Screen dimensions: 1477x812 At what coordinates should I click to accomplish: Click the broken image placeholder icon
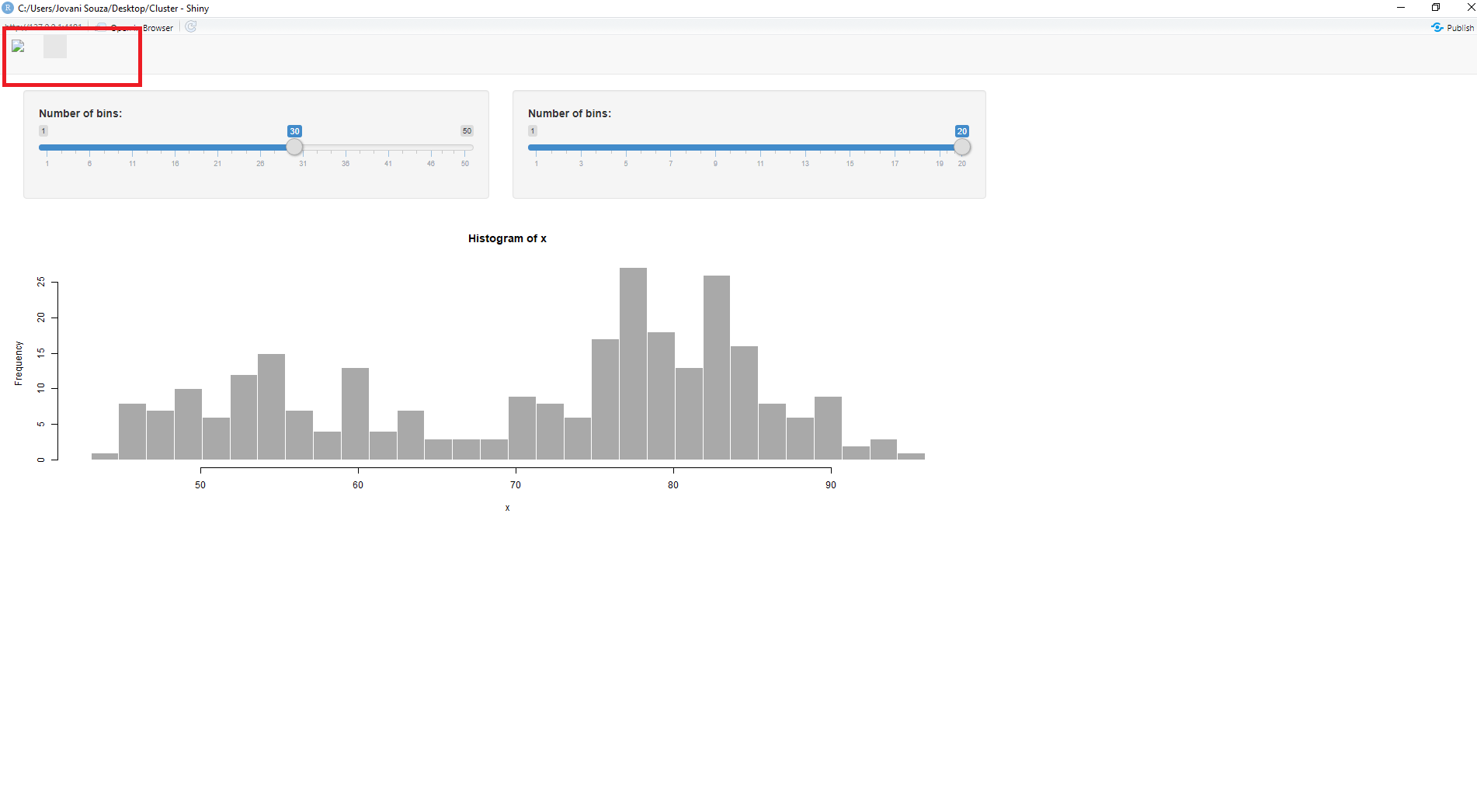[x=17, y=46]
